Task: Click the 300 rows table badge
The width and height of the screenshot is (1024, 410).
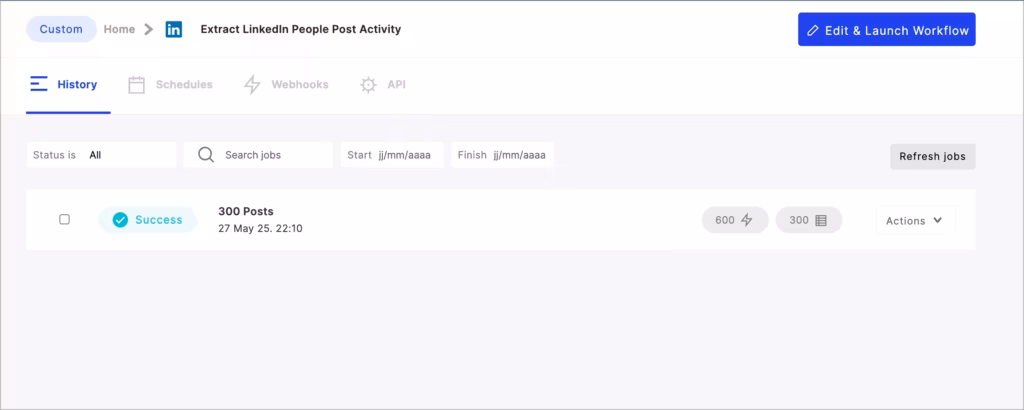Action: coord(808,220)
